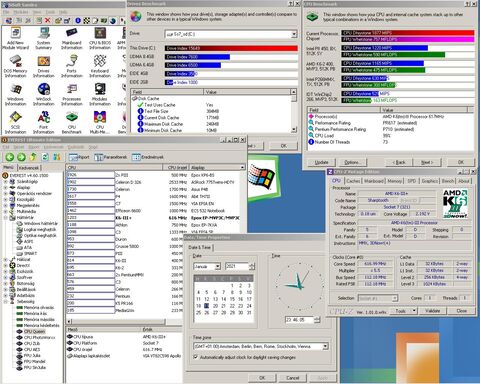Screen dimensions: 480x384
Task: Click the green forward arrow in EVEREST
Action: [21, 157]
